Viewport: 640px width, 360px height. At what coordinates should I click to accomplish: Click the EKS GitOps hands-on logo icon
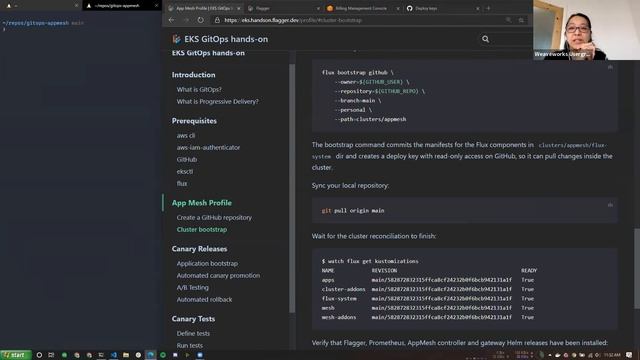(x=176, y=39)
